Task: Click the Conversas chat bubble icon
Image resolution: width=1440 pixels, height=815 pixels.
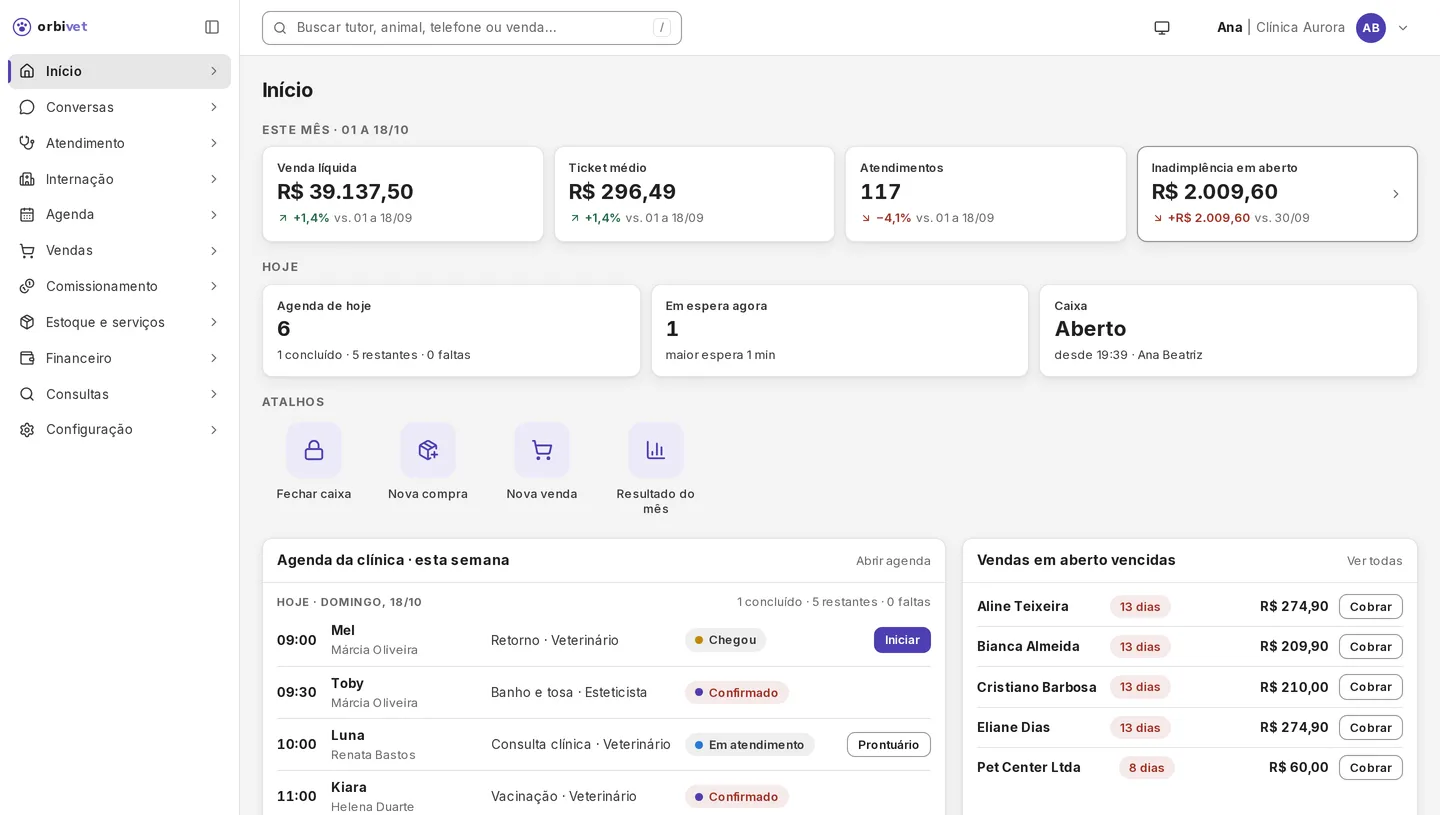Action: pyautogui.click(x=27, y=107)
